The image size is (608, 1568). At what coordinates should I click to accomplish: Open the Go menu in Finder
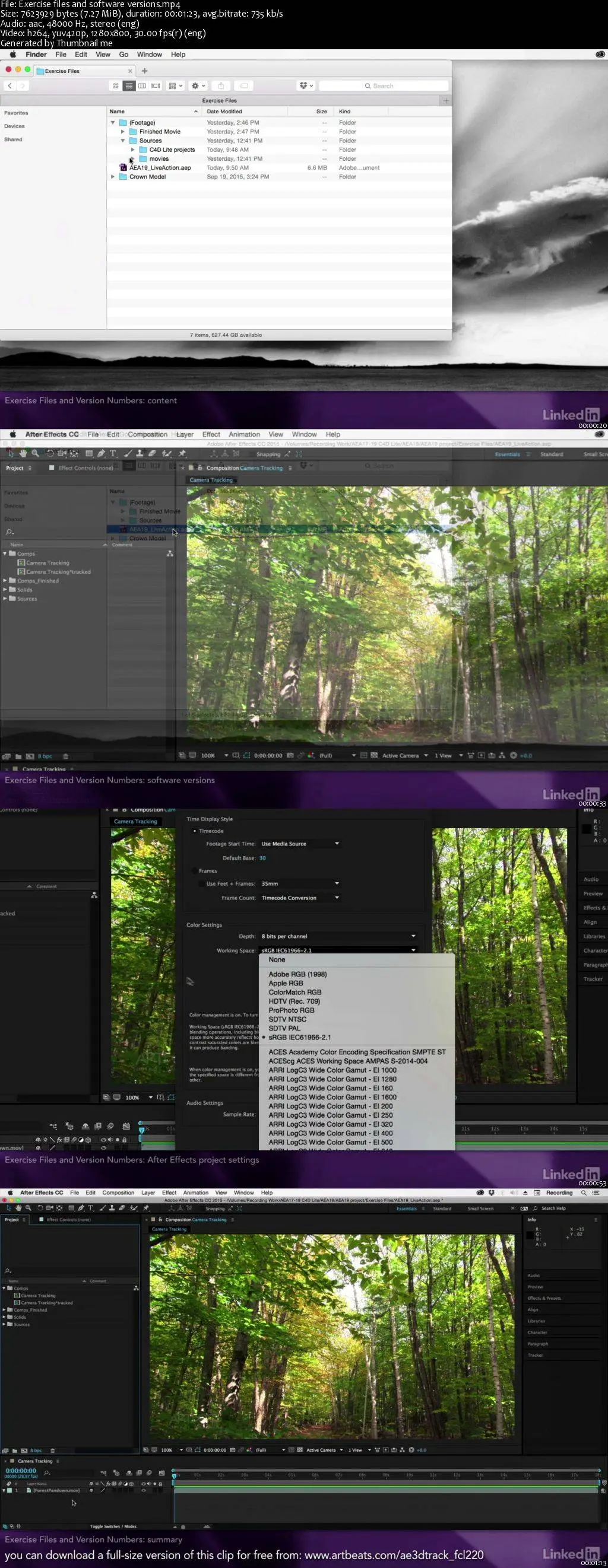123,54
